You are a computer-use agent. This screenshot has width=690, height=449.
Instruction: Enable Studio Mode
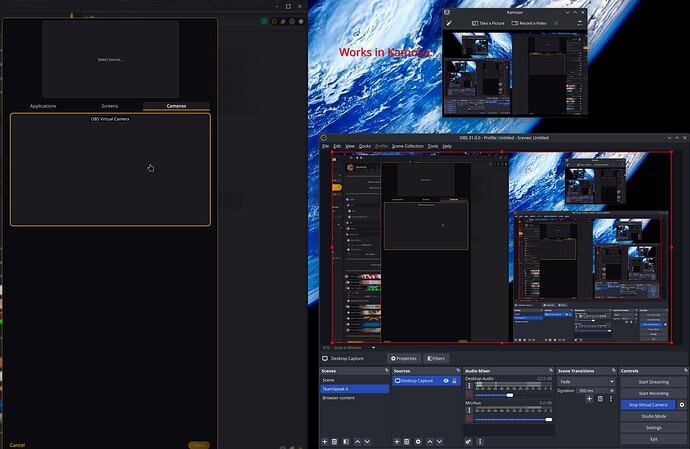653,416
